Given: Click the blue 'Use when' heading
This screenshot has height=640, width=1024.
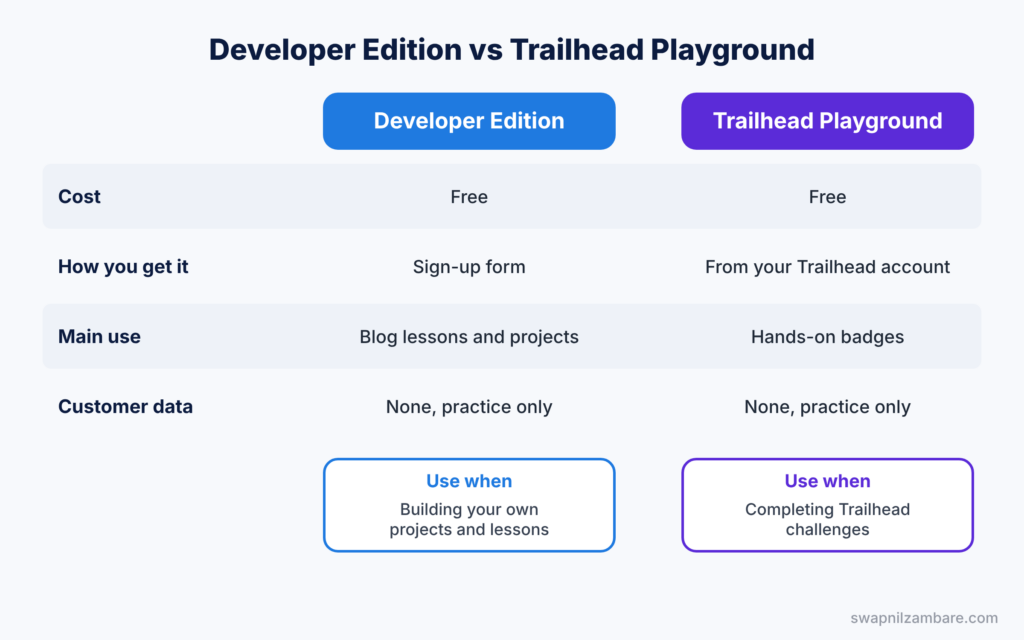Looking at the screenshot, I should (469, 481).
